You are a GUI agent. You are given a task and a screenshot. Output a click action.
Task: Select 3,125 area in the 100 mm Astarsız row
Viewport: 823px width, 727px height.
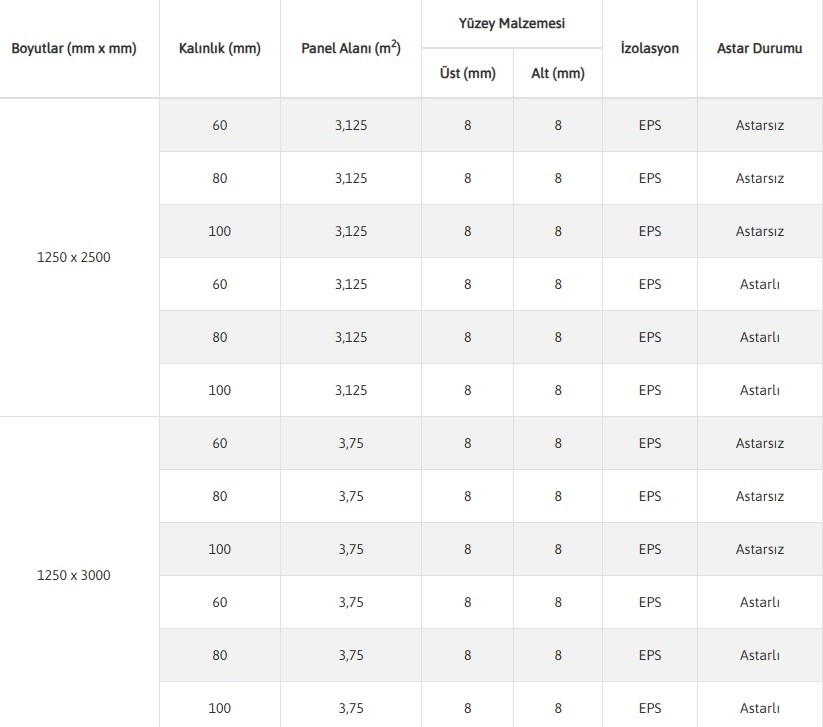coord(350,231)
